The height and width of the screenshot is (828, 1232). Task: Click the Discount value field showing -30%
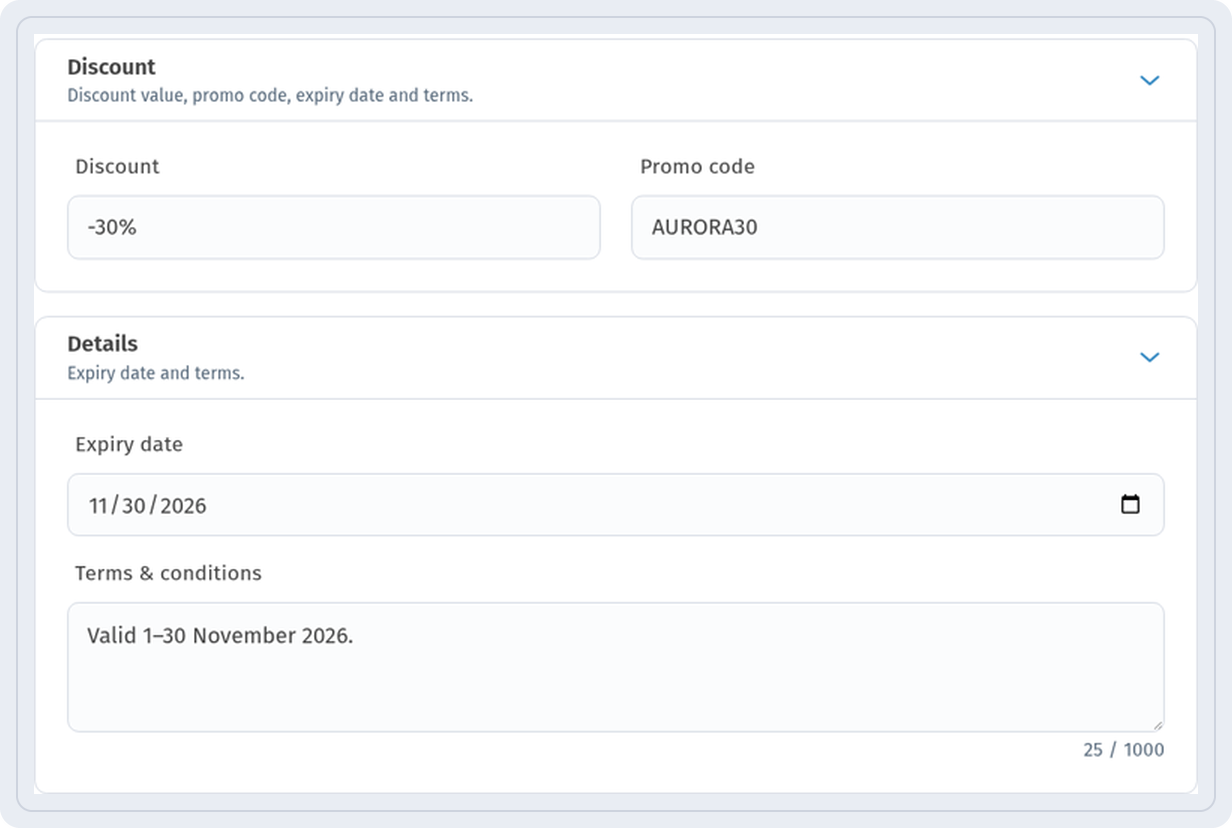[334, 227]
